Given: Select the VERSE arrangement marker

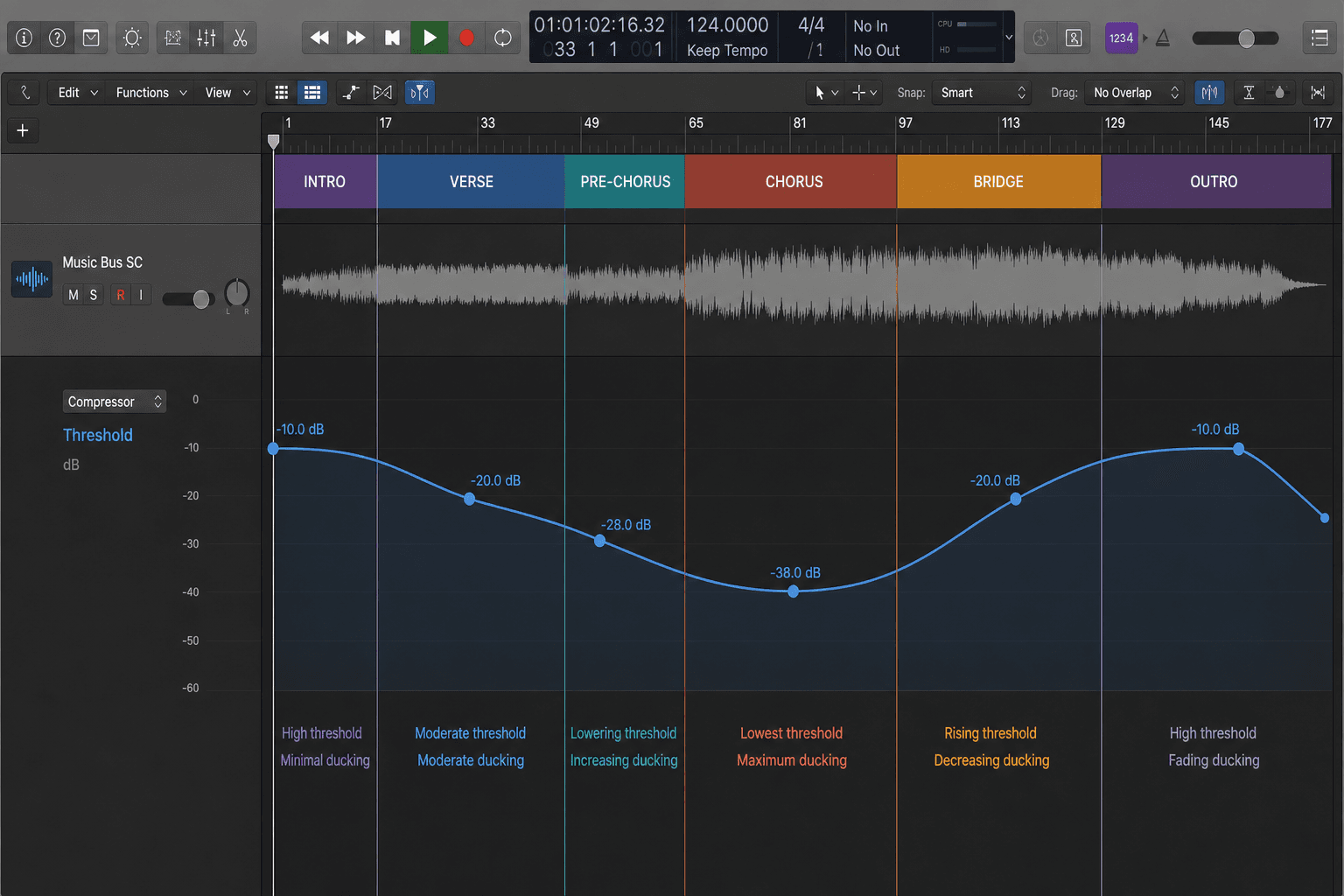Looking at the screenshot, I should [471, 182].
